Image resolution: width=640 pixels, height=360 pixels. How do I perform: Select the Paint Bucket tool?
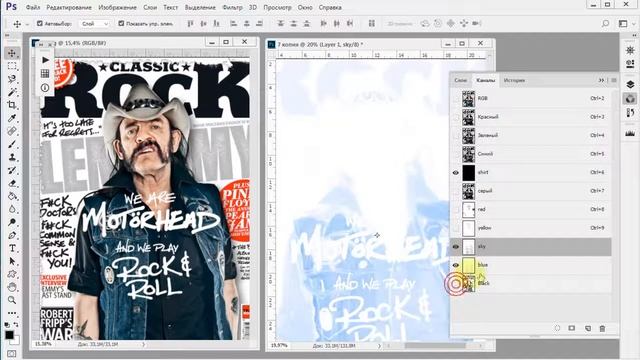pyautogui.click(x=12, y=196)
